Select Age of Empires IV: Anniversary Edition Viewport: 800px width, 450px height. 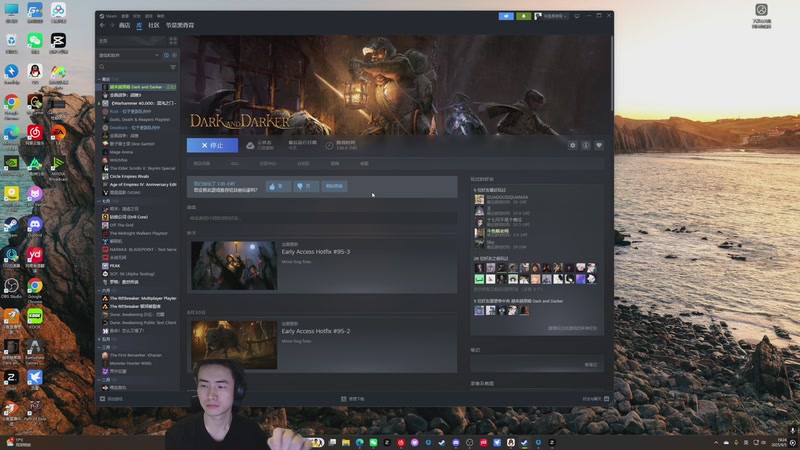coord(138,185)
